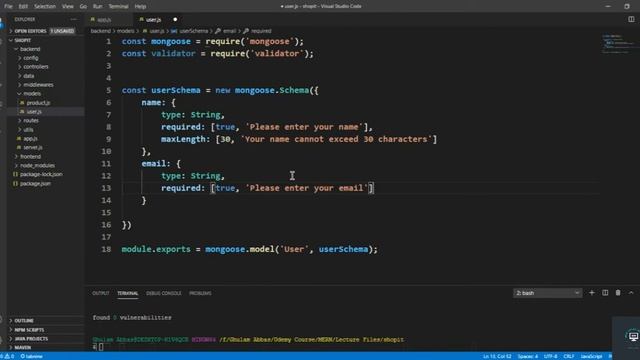Expand the node_modules folder

pyautogui.click(x=46, y=165)
